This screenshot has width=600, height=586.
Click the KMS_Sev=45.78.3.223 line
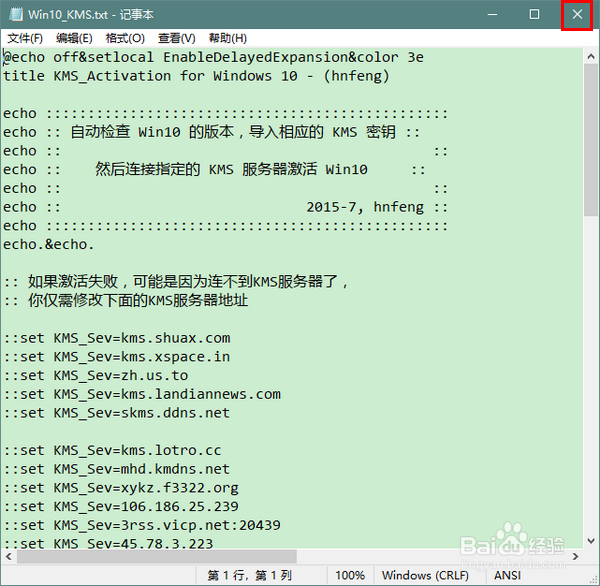click(108, 543)
